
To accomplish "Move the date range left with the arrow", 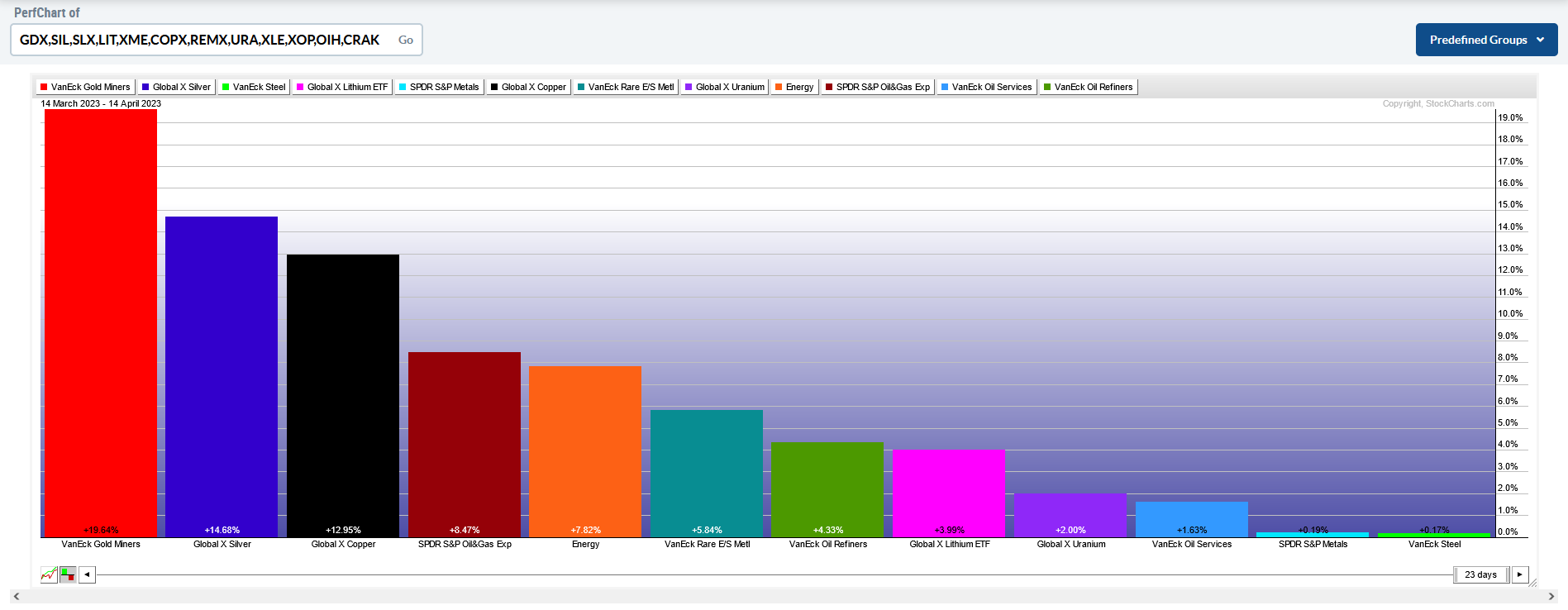I will click(x=87, y=574).
